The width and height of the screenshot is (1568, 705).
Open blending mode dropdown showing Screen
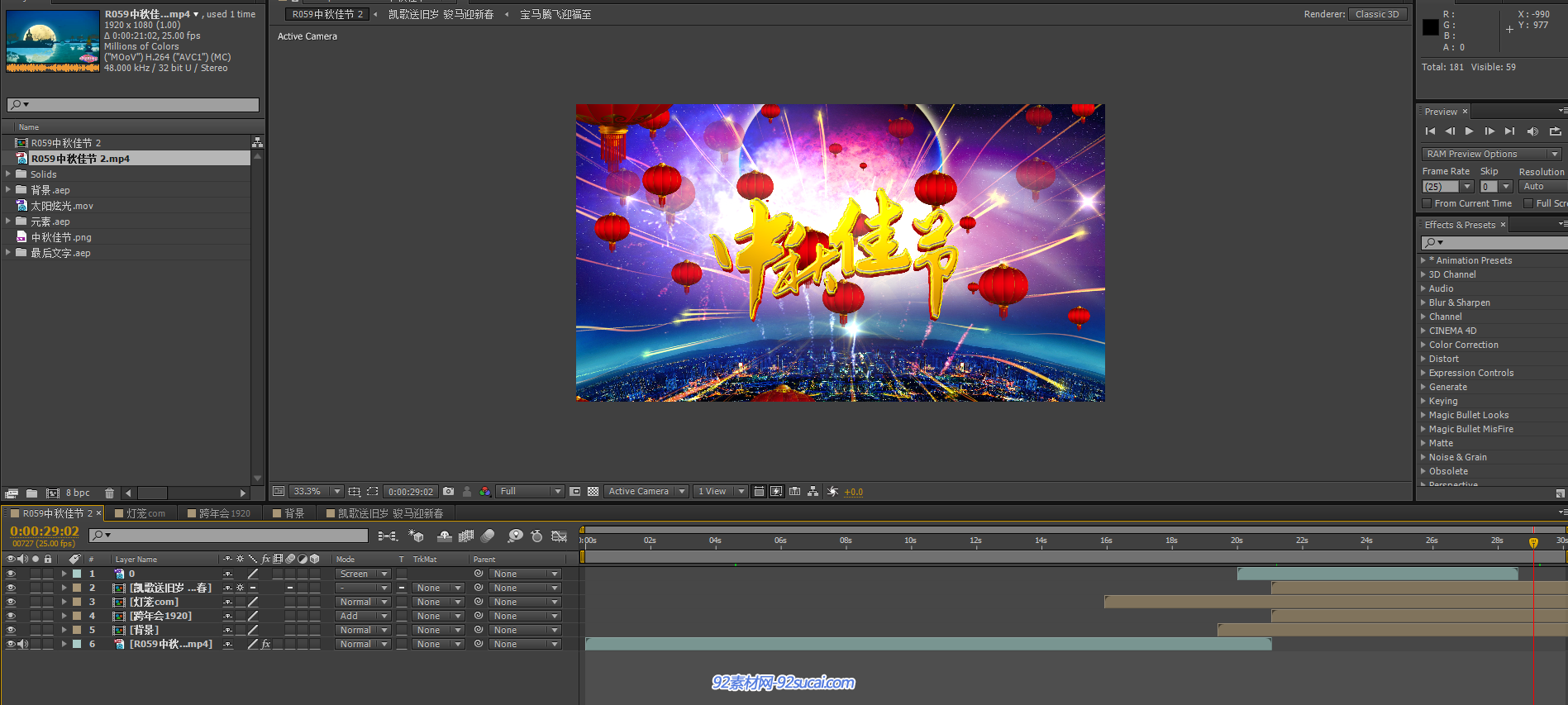pos(363,574)
